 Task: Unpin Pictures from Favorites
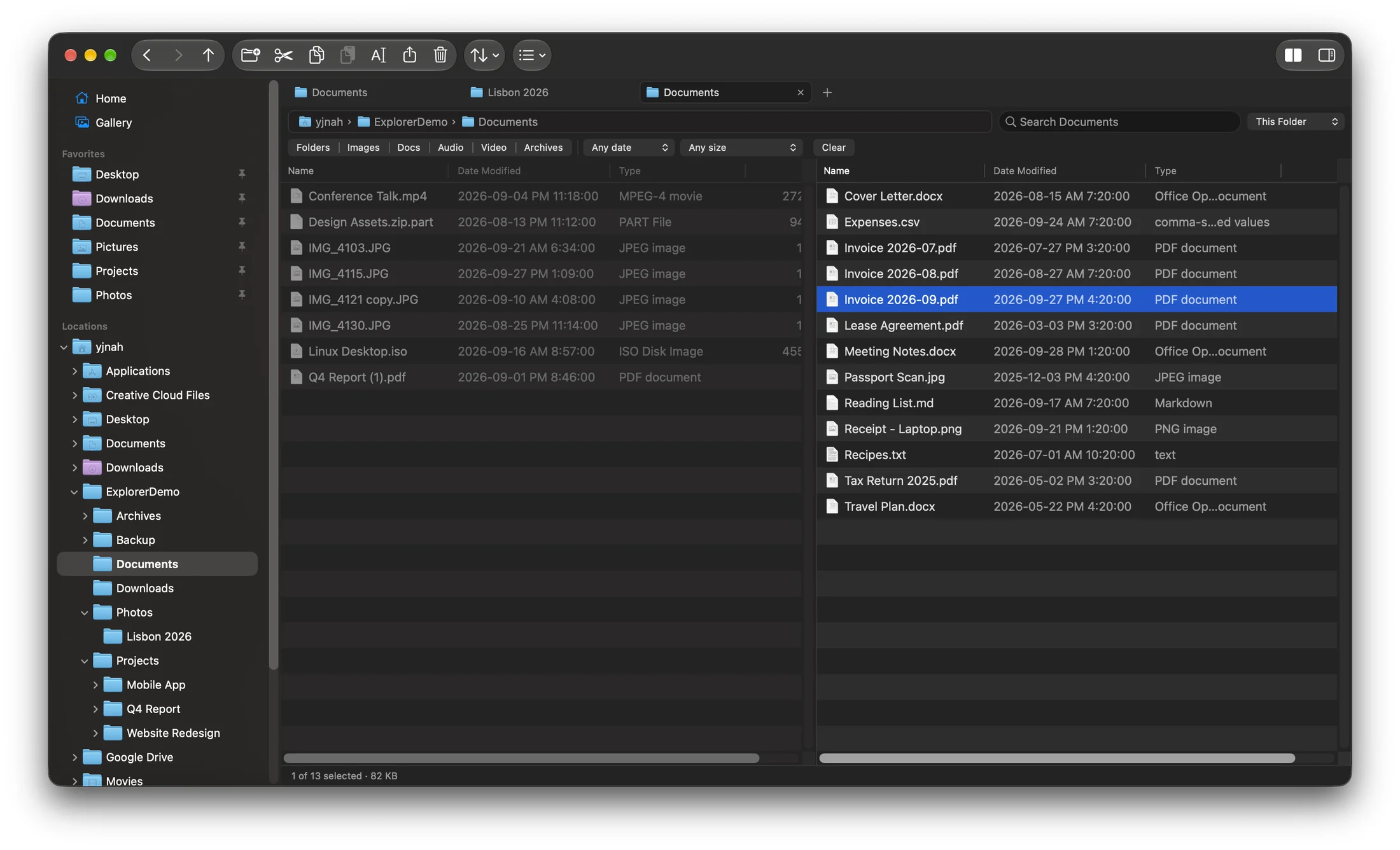242,247
